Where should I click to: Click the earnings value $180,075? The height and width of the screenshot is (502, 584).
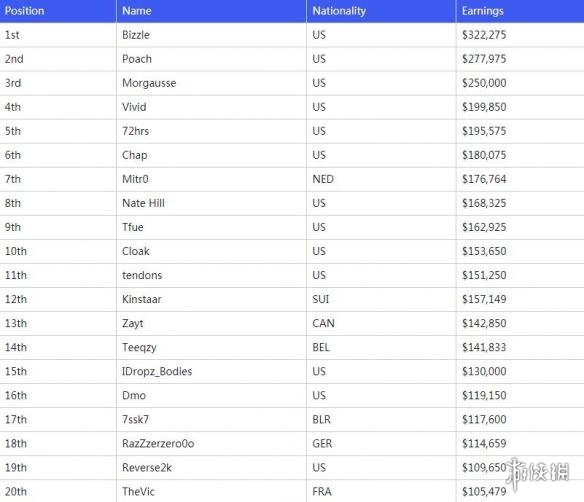click(x=484, y=155)
